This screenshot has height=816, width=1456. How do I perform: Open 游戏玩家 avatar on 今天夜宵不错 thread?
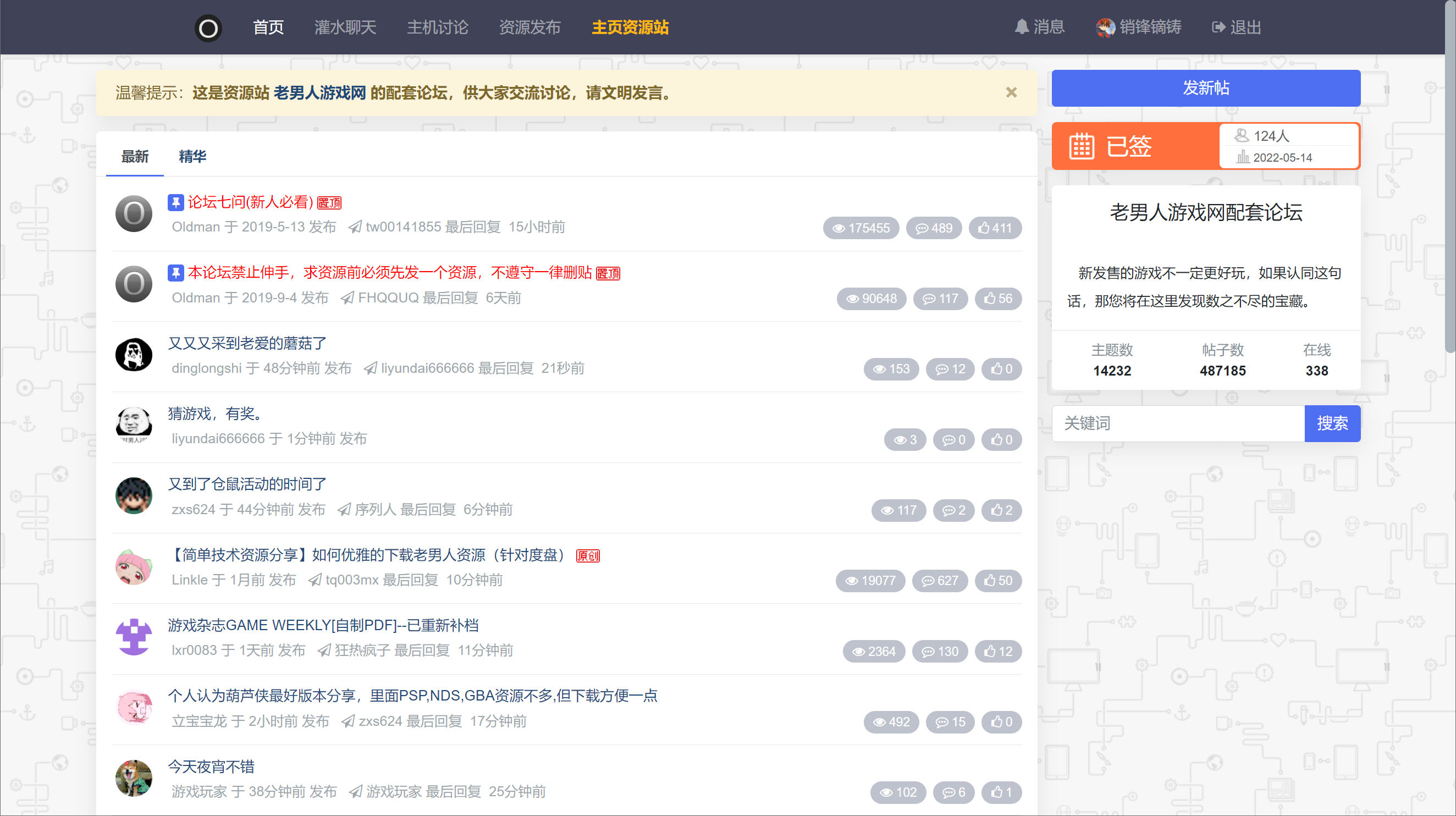coord(134,778)
